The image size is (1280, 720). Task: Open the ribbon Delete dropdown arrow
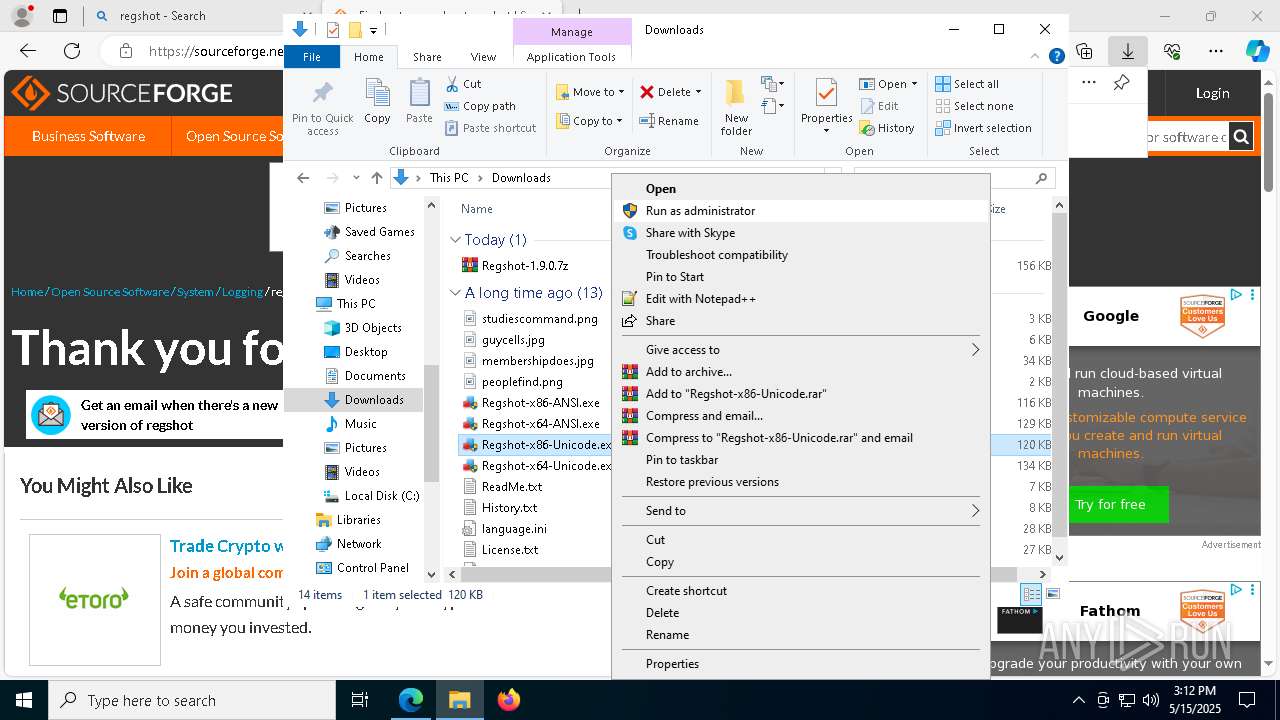[x=698, y=92]
